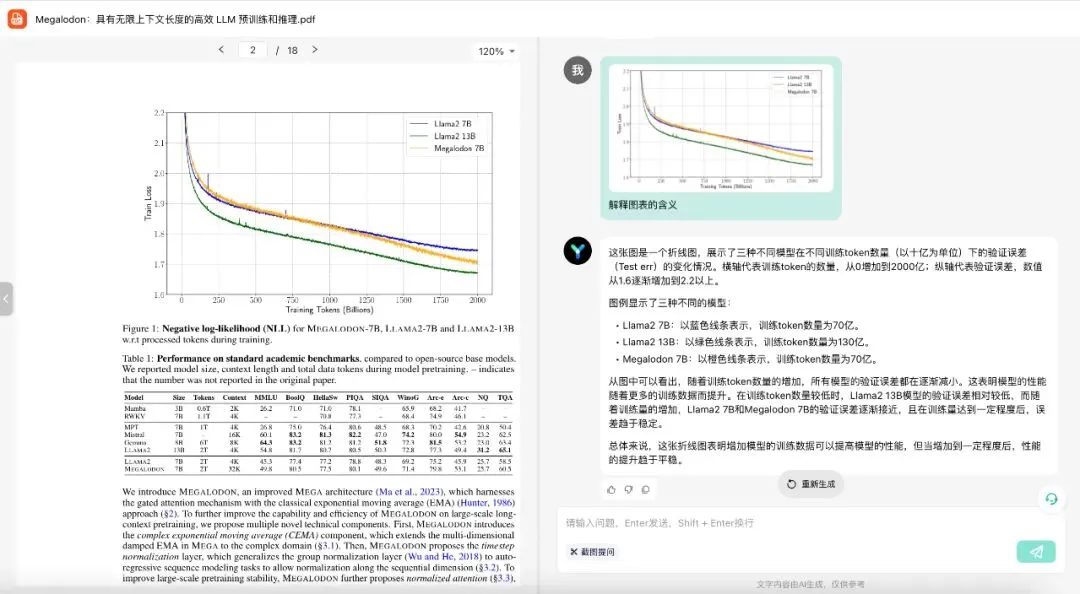Go to previous PDF page arrow
Screen dimensions: 1080x594
pyautogui.click(x=221, y=50)
